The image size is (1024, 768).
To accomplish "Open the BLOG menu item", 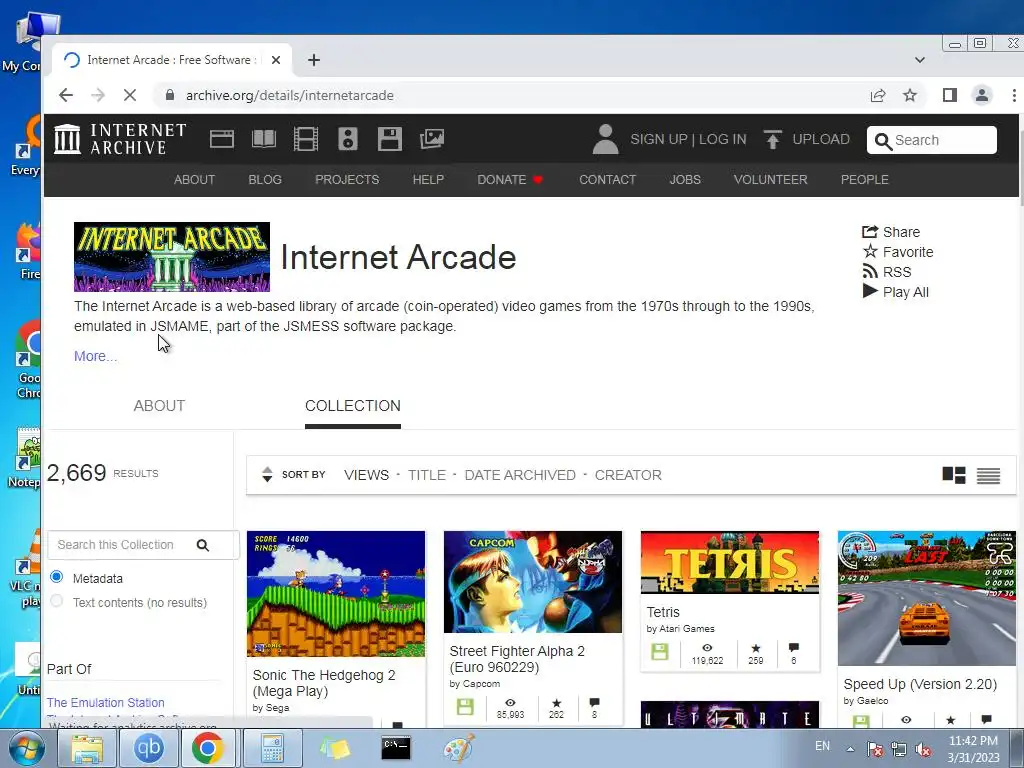I will 264,180.
